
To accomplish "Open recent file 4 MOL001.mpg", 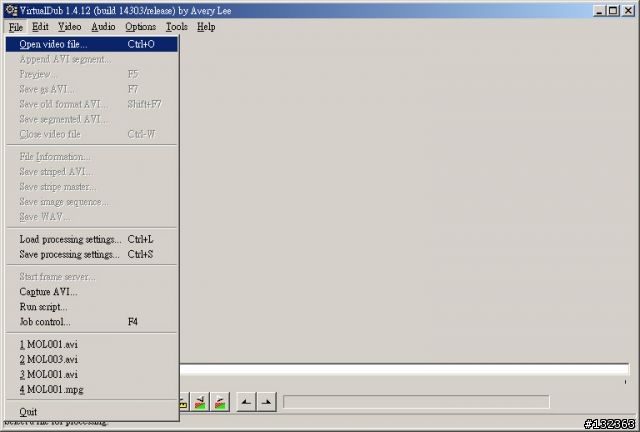I will (x=92, y=390).
